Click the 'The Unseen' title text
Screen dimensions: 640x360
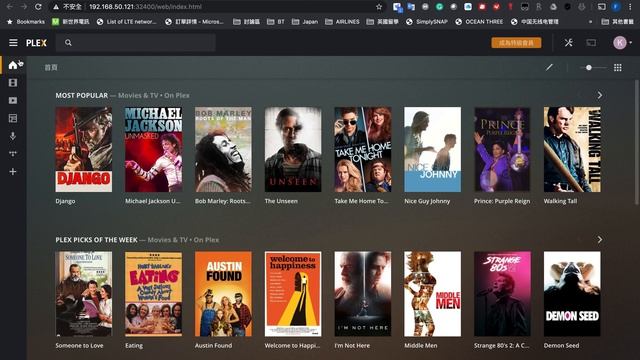(281, 201)
